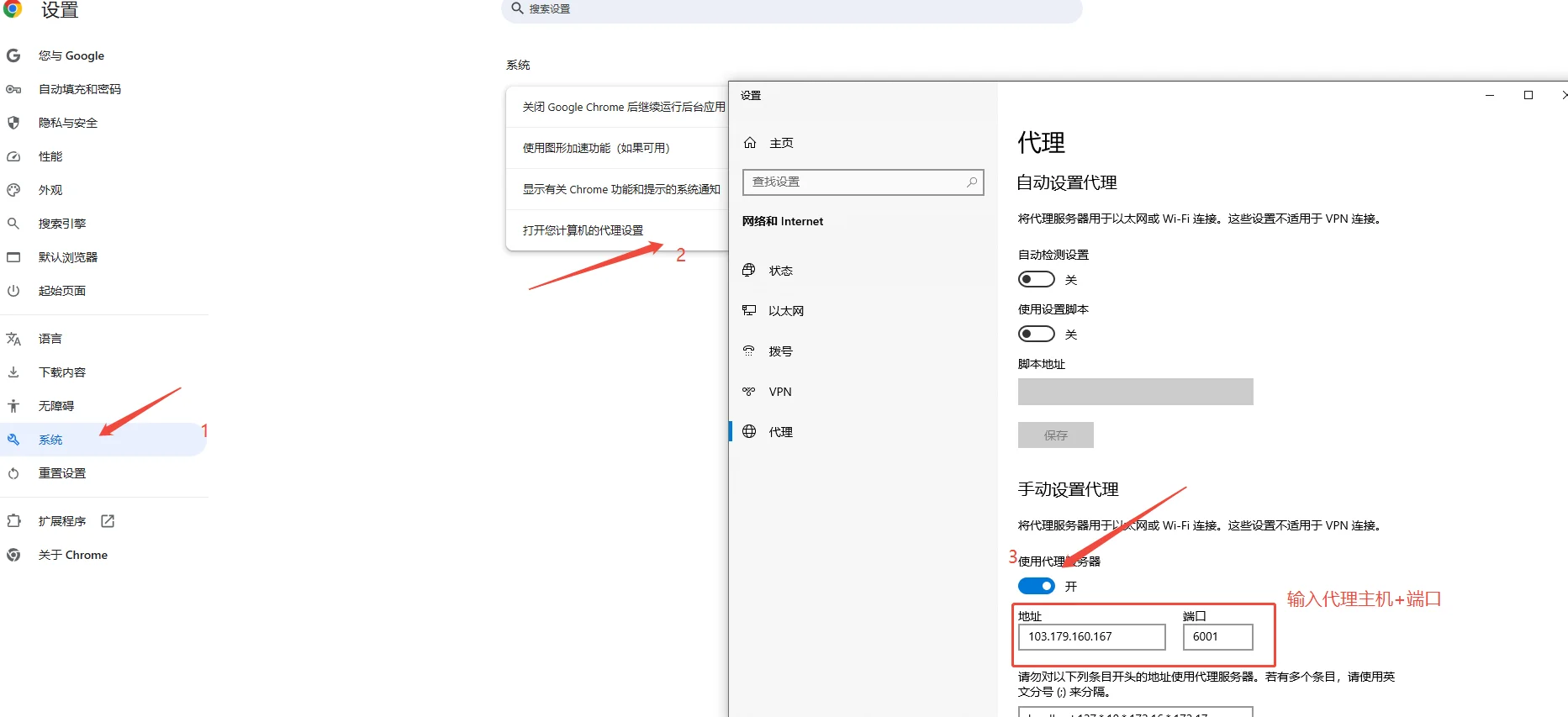Screen dimensions: 1568x717
Task: Click the external-link icon next to 扩展程序
Action: tap(108, 521)
